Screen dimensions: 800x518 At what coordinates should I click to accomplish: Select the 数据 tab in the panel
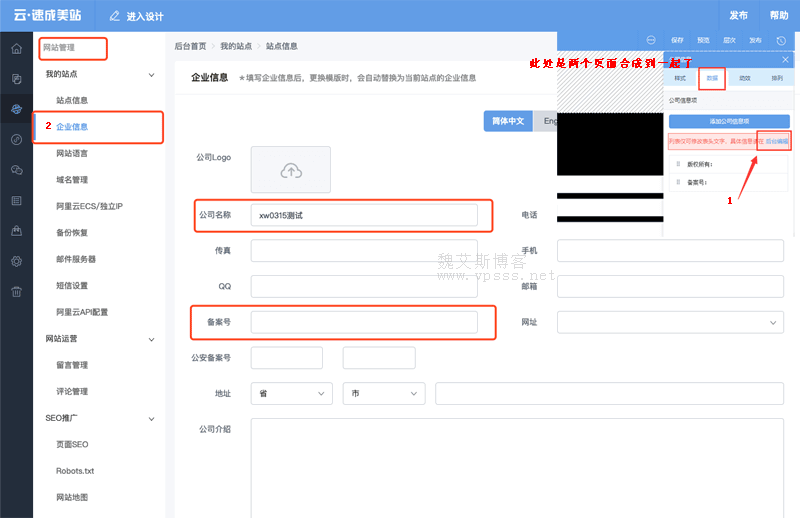(711, 77)
